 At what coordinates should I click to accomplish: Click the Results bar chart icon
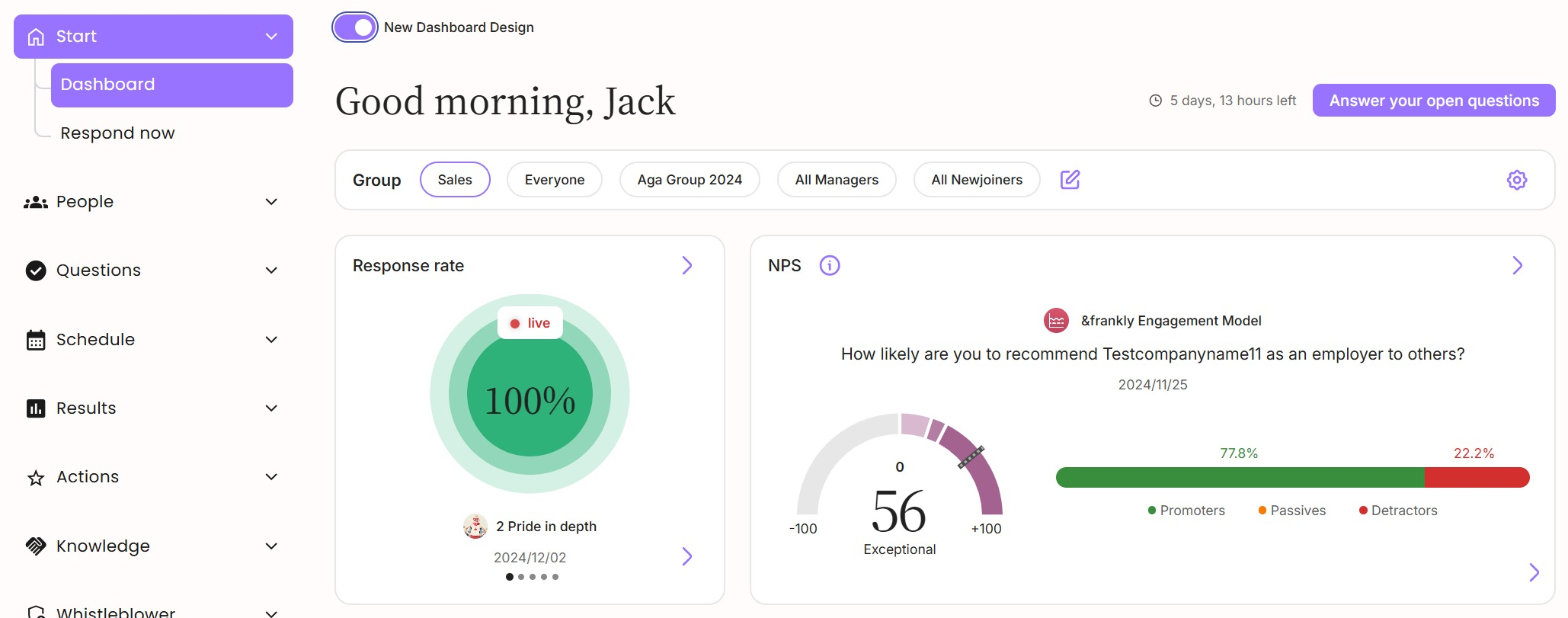pyautogui.click(x=36, y=408)
